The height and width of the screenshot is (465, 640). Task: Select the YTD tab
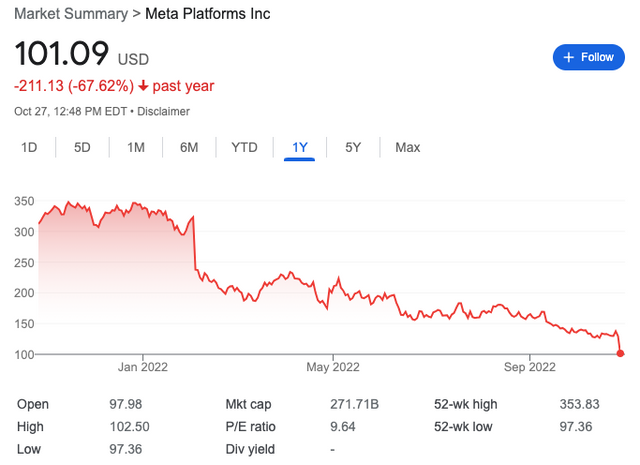(x=244, y=148)
